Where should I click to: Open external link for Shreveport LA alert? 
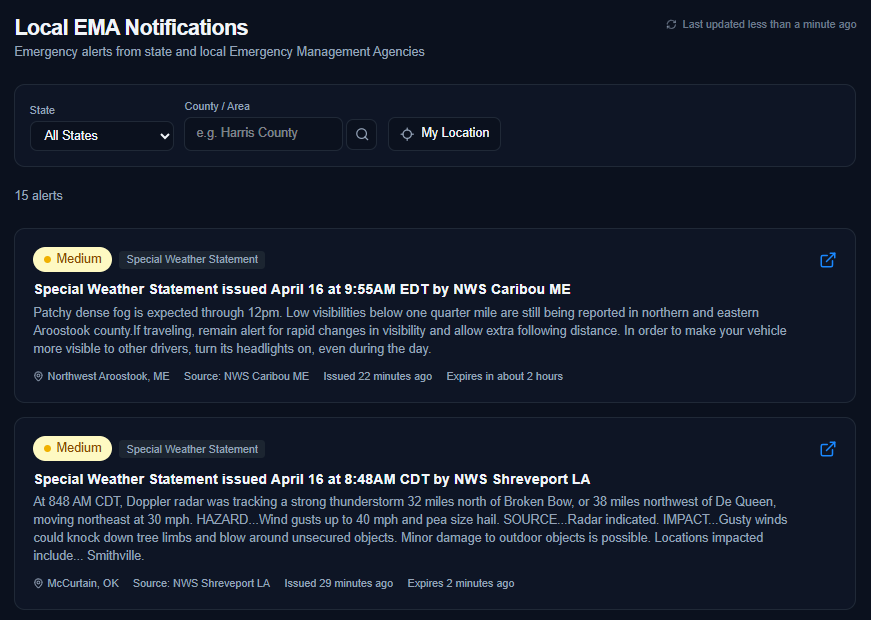pyautogui.click(x=827, y=449)
